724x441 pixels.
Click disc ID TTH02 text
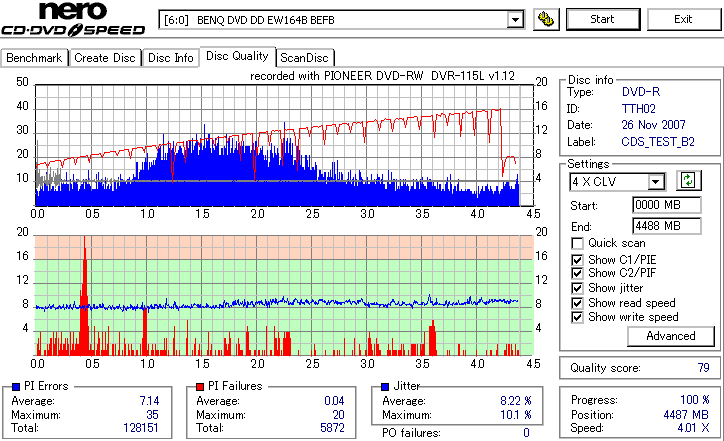[x=639, y=109]
